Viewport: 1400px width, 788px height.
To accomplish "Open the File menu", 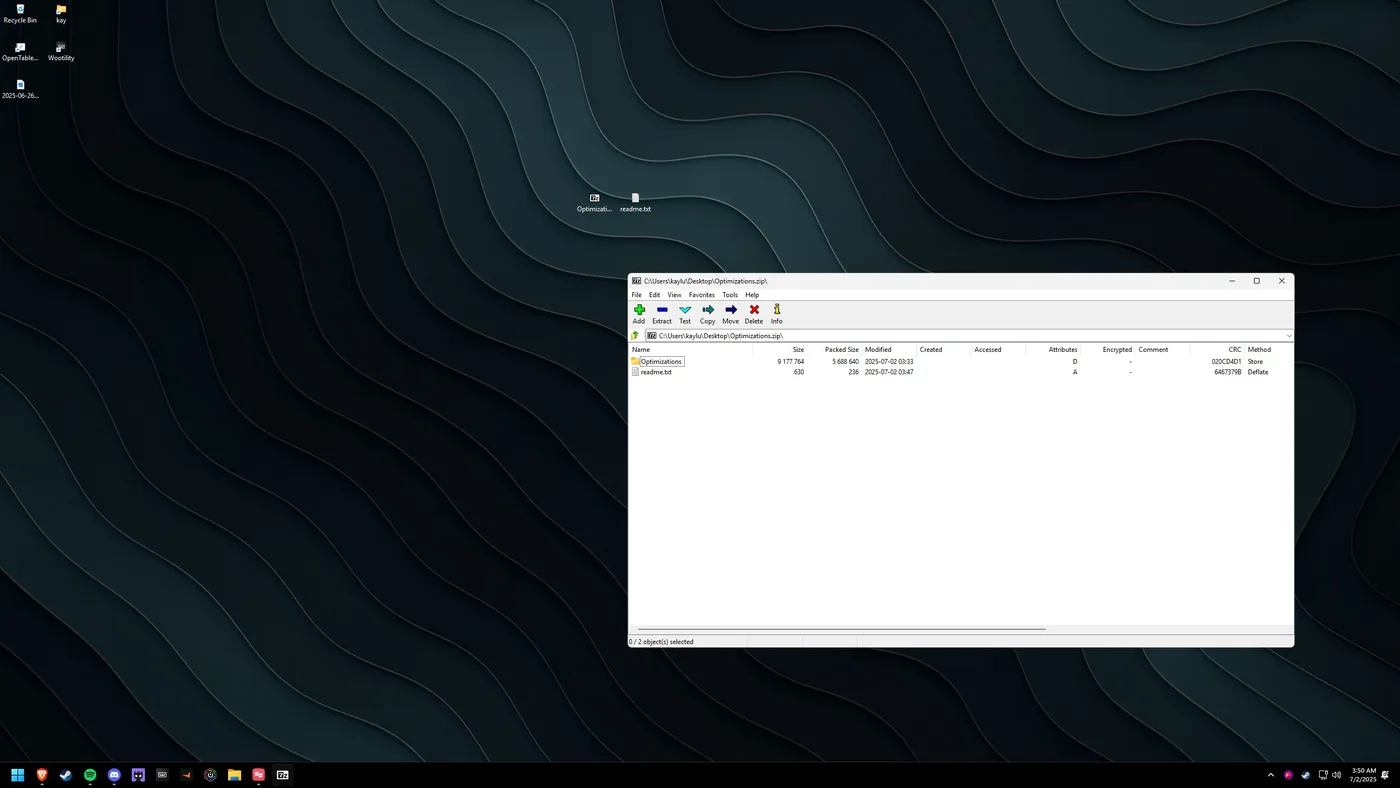I will pos(637,295).
